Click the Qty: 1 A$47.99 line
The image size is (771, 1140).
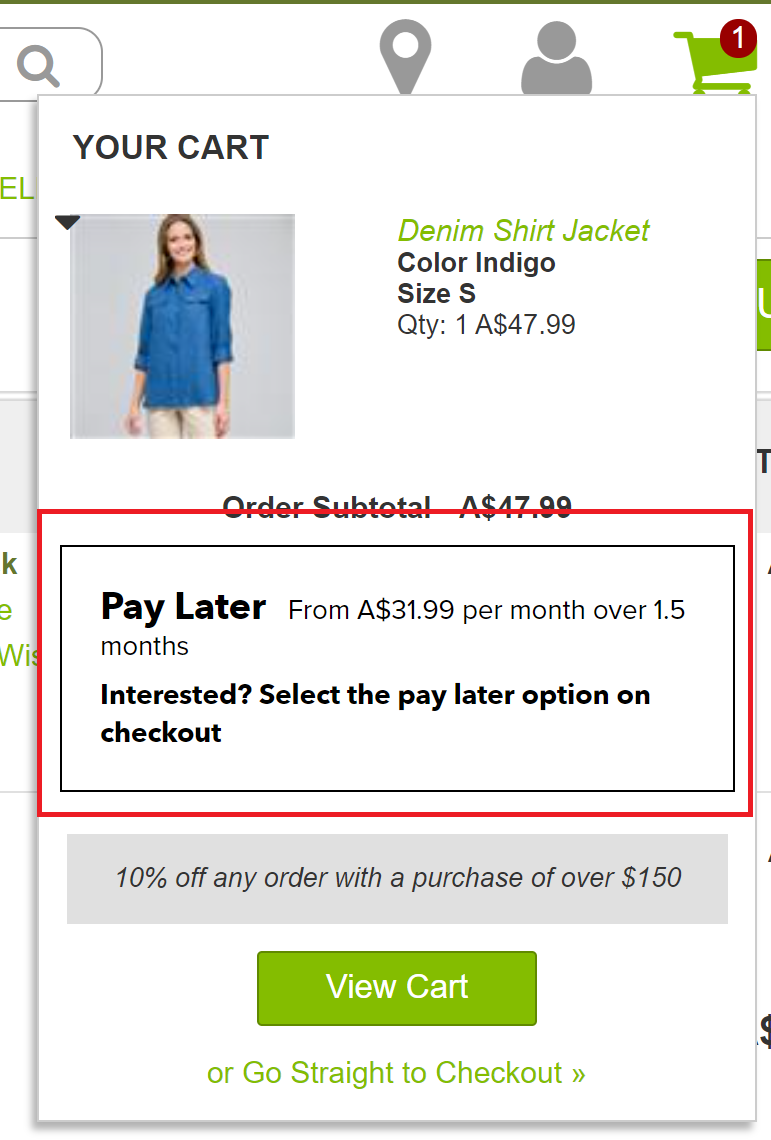pos(486,324)
